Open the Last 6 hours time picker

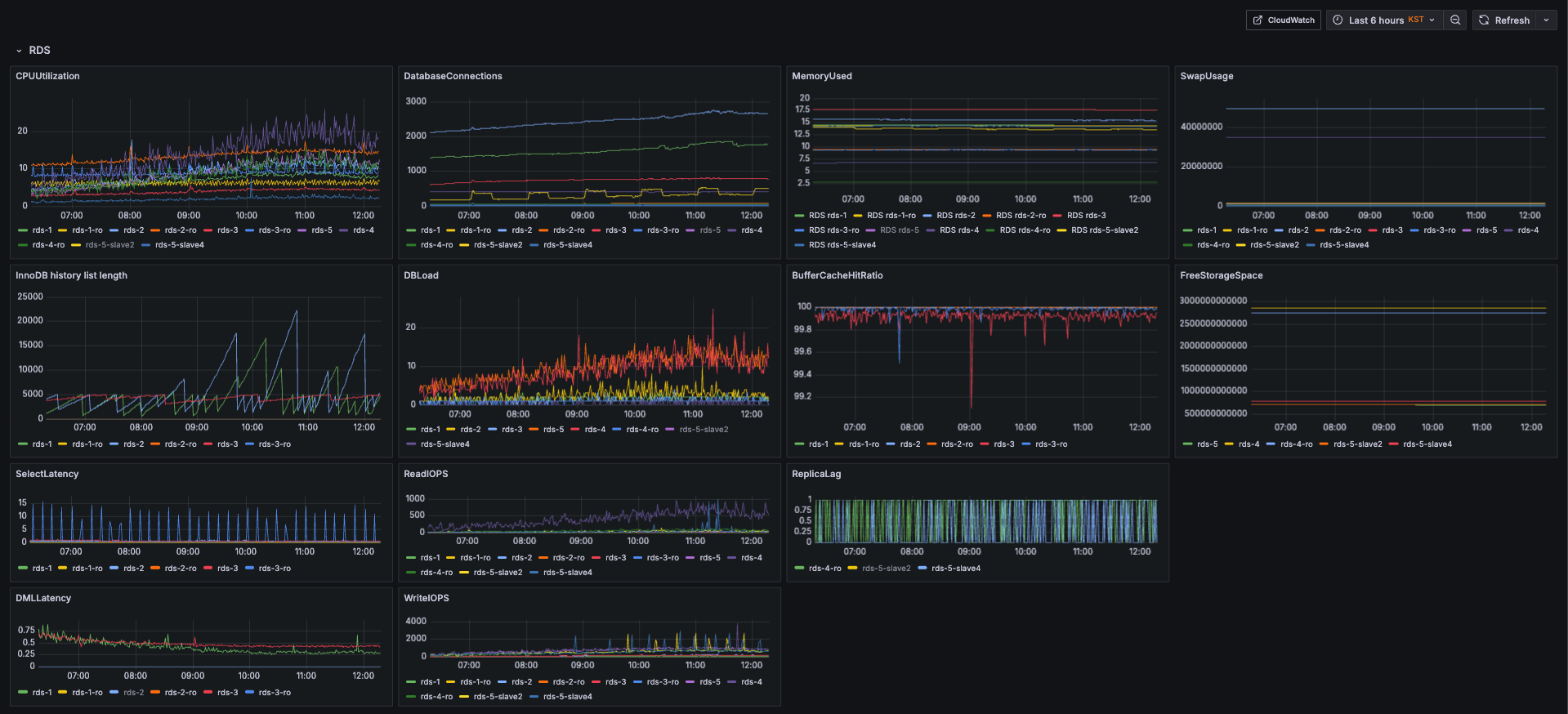(x=1384, y=20)
